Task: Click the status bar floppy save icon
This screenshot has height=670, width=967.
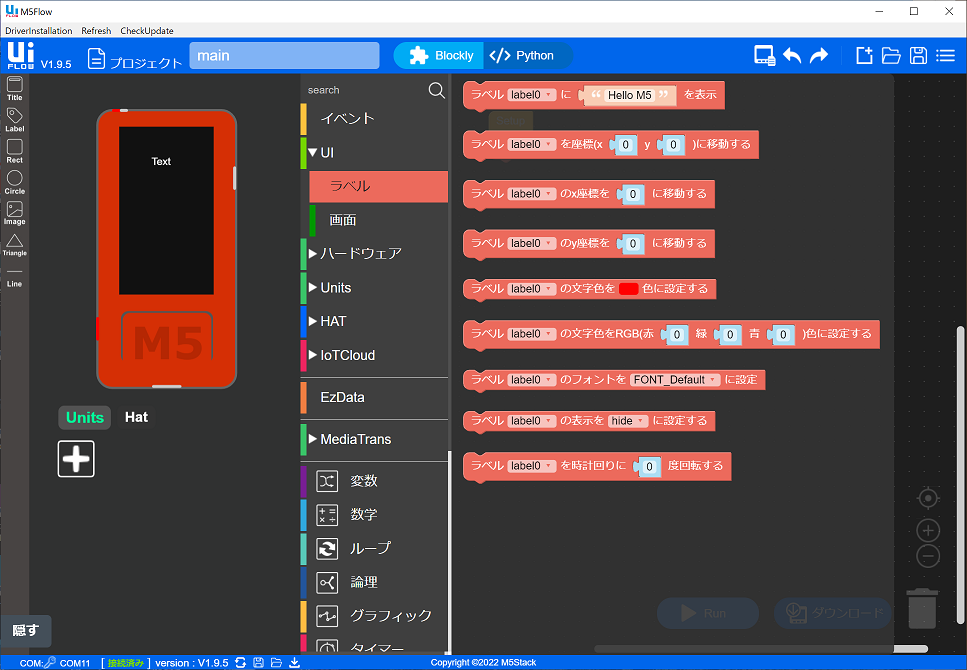Action: click(x=258, y=663)
